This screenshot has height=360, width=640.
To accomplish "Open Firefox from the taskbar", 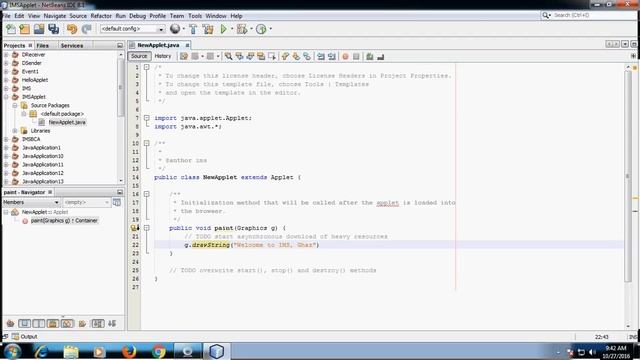I will click(129, 351).
